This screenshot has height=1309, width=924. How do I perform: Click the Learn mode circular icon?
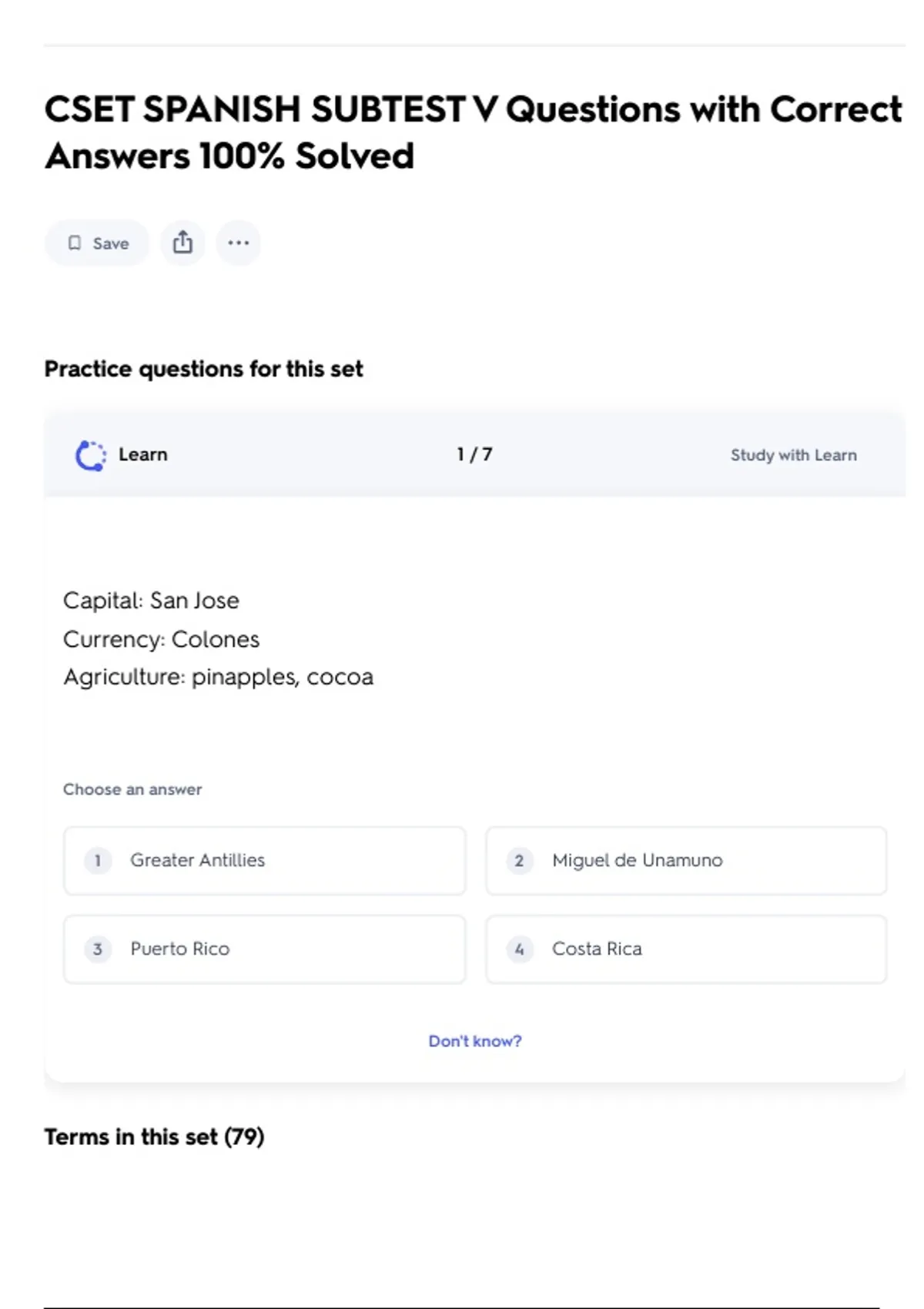[90, 455]
